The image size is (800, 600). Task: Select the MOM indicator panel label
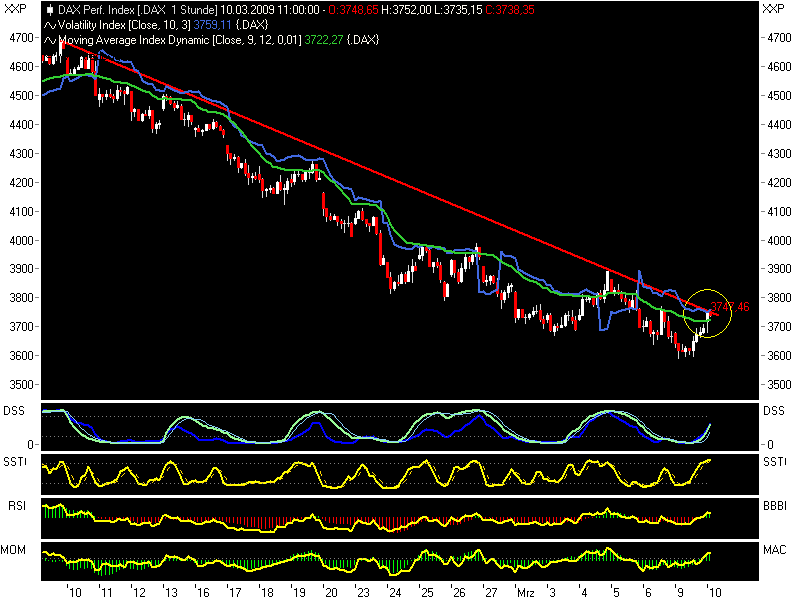(x=13, y=549)
